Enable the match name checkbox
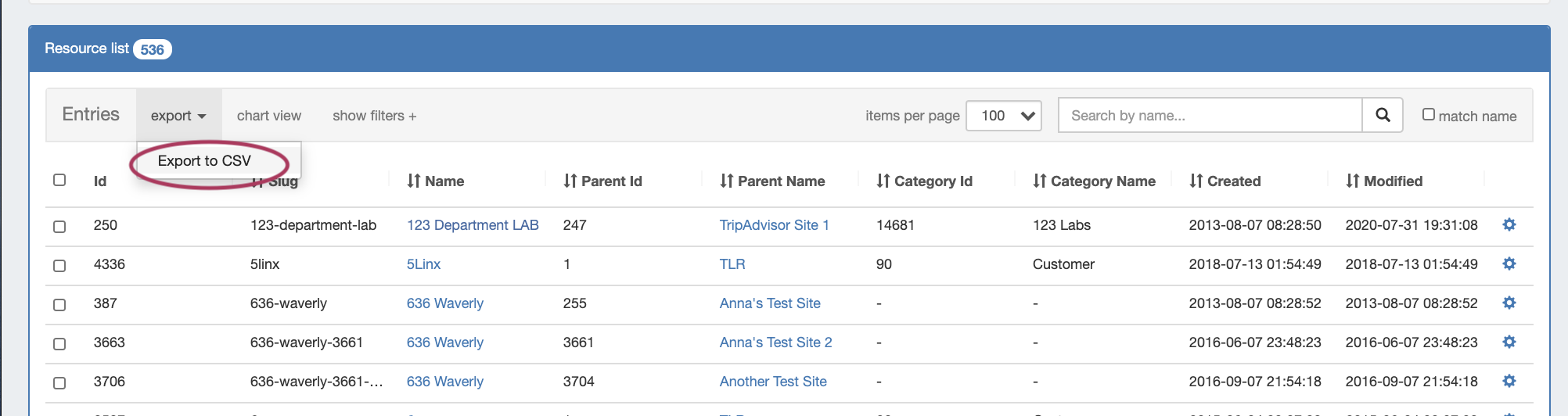Screen dimensions: 1568x416 pos(1429,115)
